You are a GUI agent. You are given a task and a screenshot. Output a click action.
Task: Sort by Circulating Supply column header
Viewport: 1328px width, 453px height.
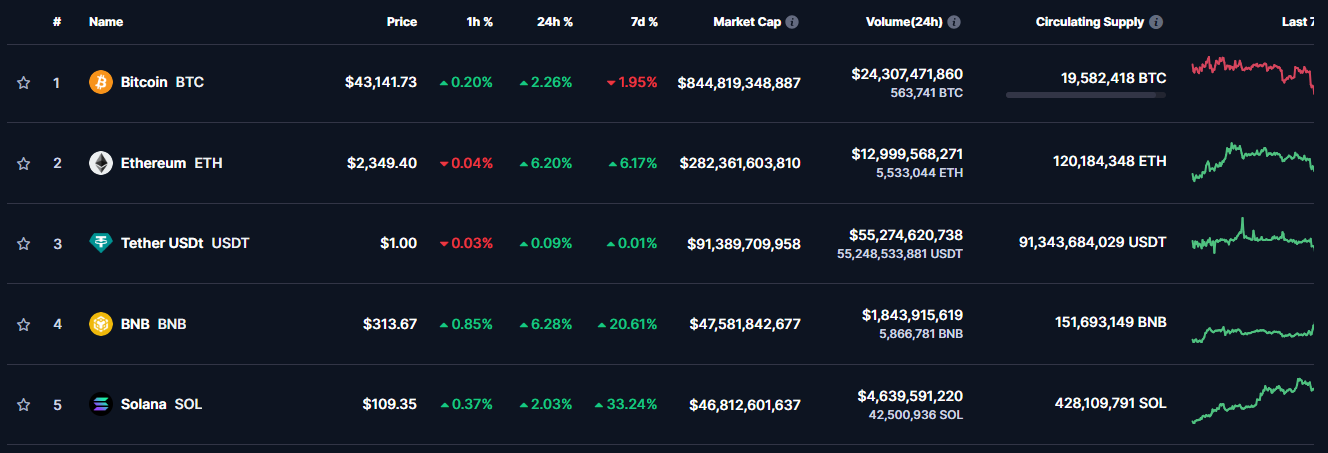[x=1090, y=22]
